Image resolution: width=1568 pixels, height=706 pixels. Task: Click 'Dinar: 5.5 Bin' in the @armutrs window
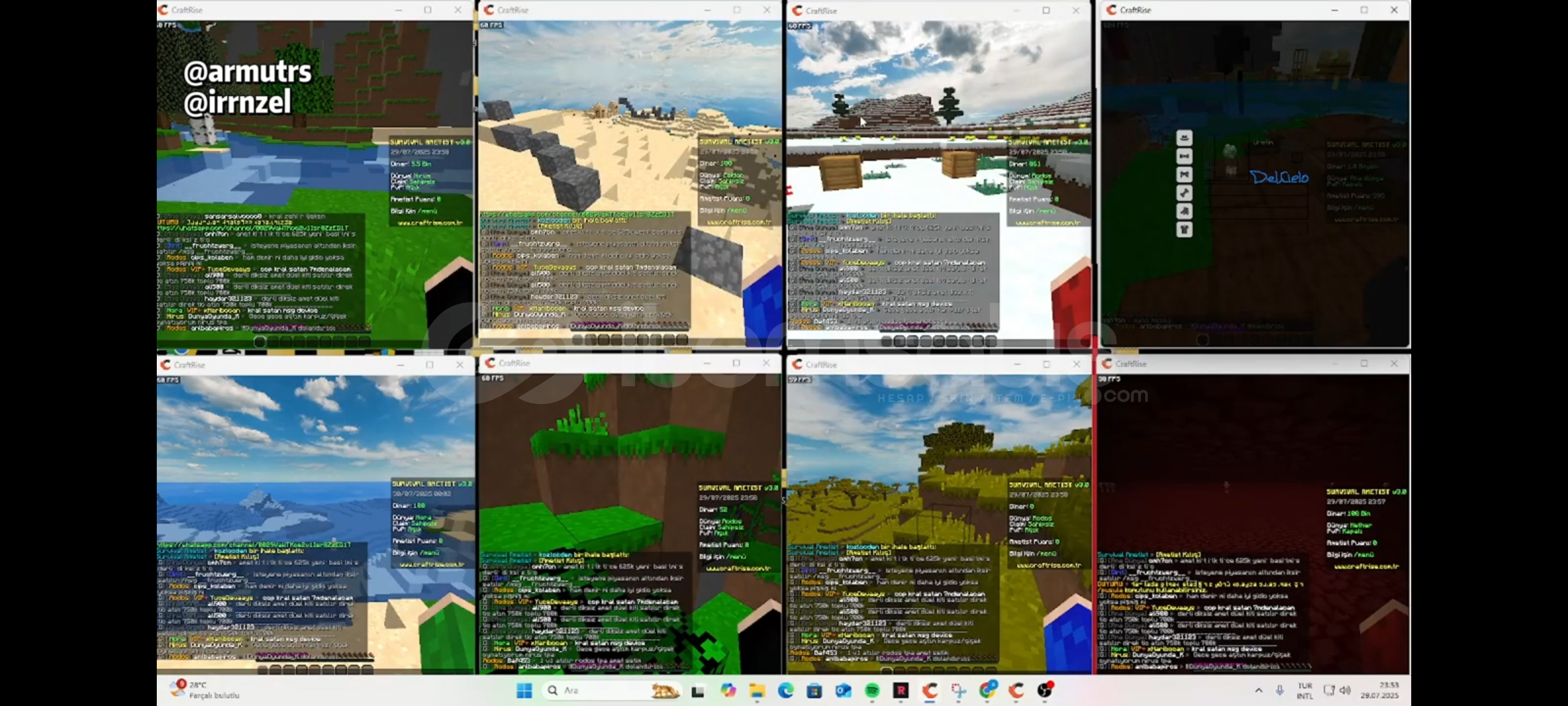[411, 164]
